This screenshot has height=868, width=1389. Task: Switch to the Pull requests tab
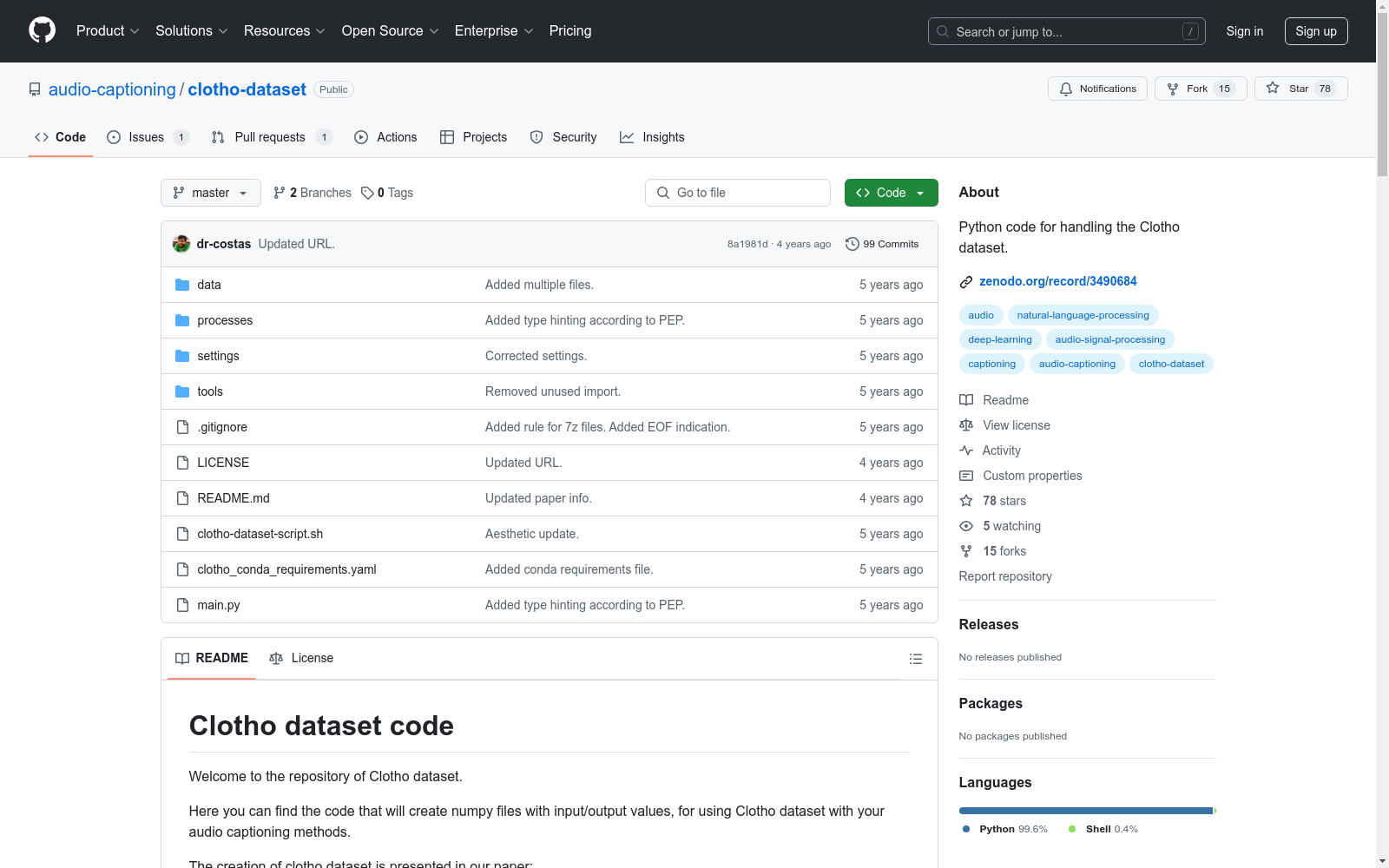(272, 137)
